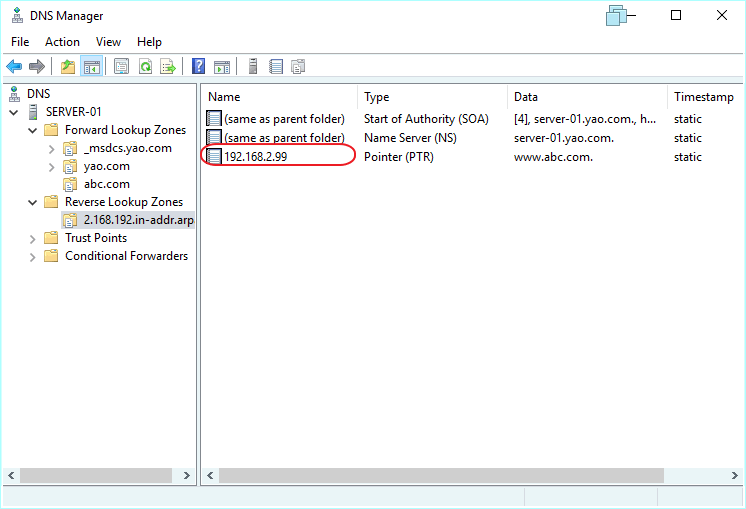Expand the yao.com zone

51,167
